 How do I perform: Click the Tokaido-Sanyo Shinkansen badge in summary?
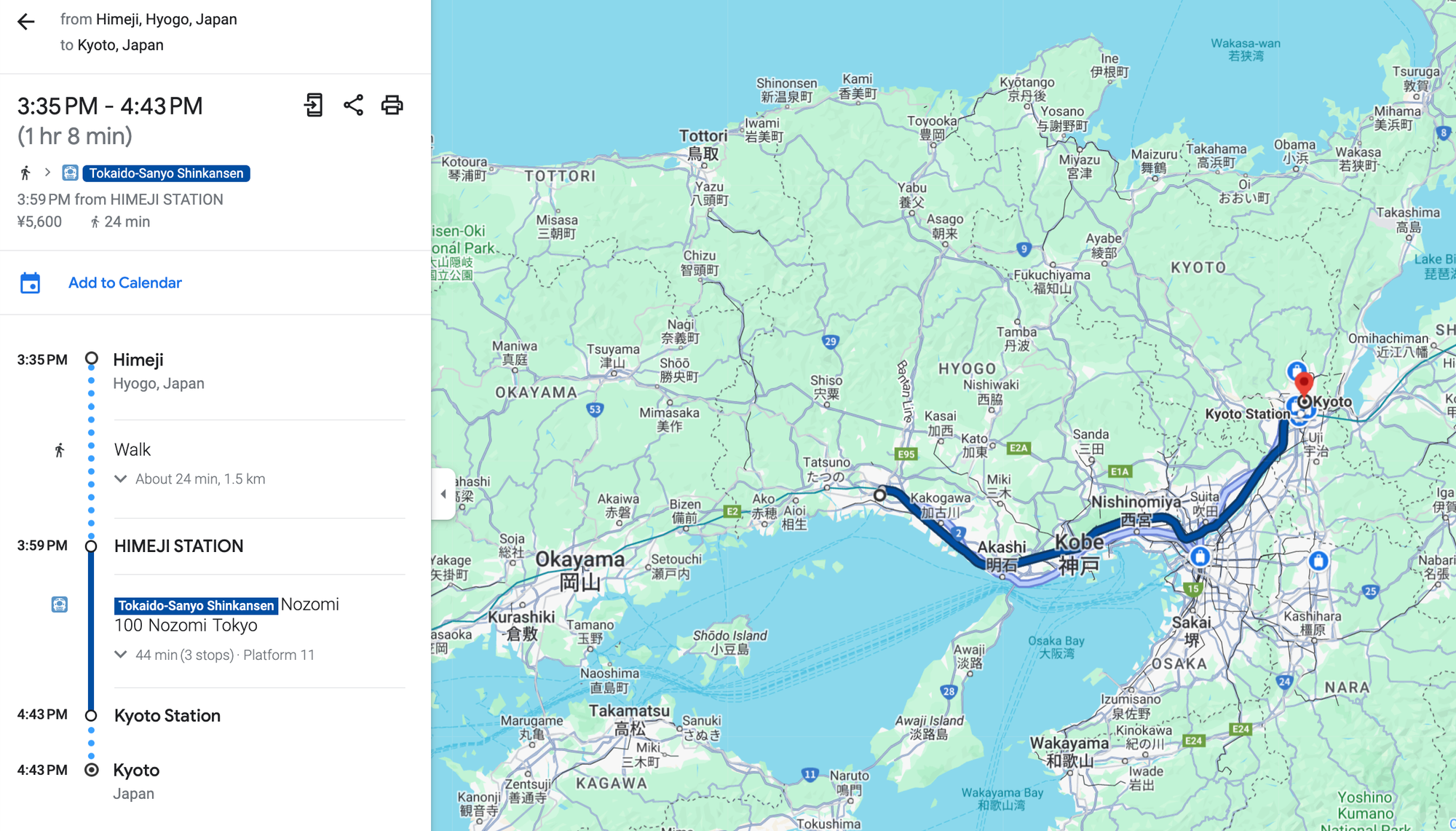pyautogui.click(x=166, y=173)
